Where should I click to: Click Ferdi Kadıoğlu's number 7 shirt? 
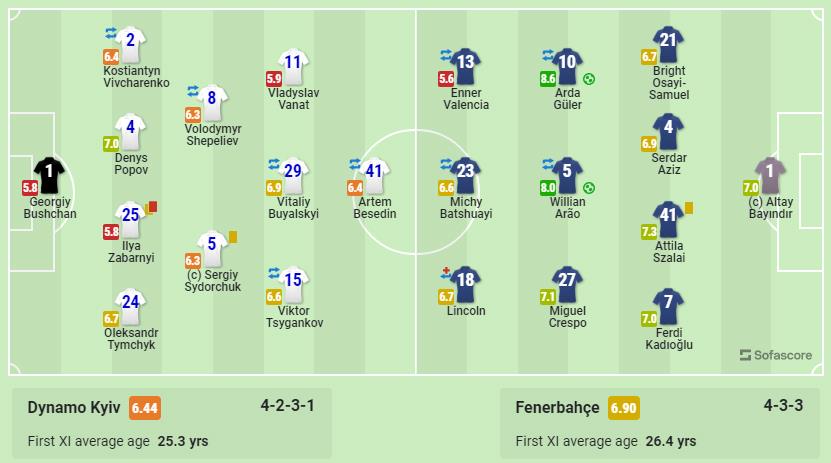(669, 302)
